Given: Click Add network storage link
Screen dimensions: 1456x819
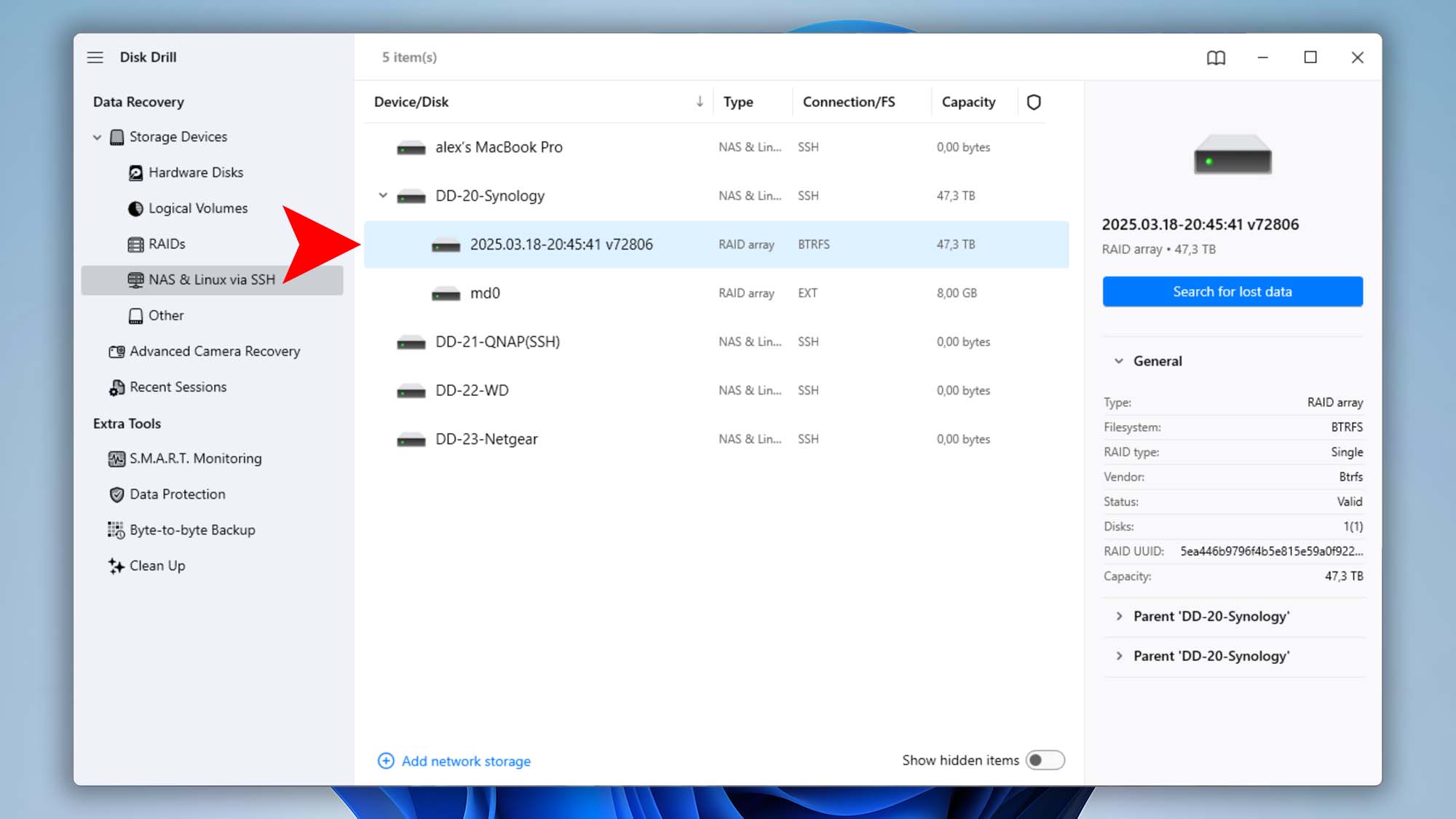Looking at the screenshot, I should pyautogui.click(x=466, y=761).
